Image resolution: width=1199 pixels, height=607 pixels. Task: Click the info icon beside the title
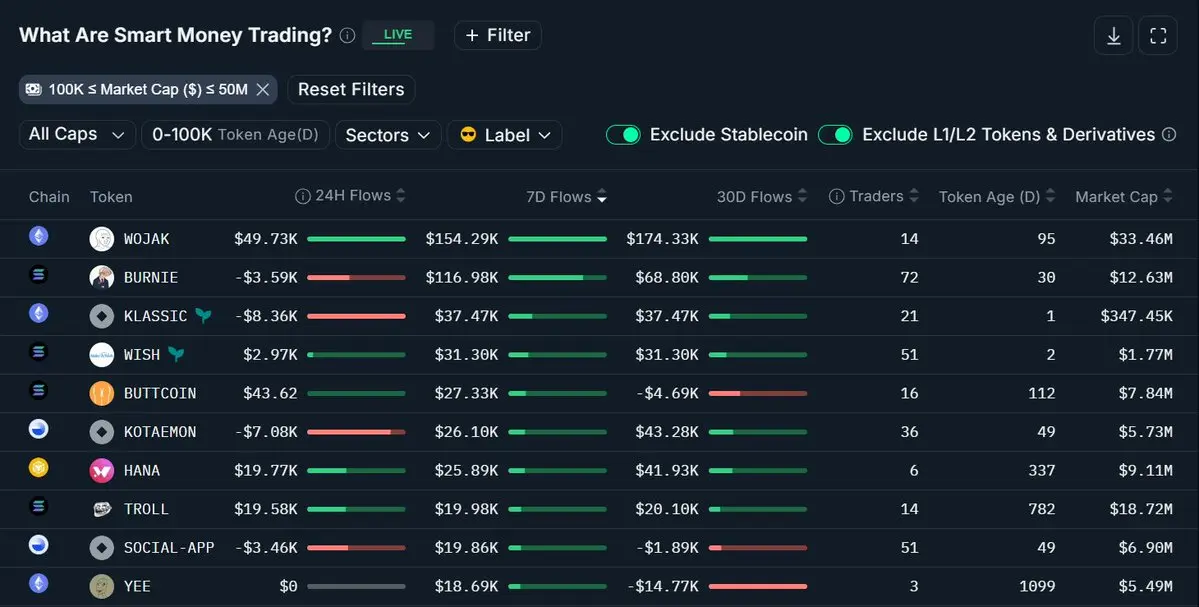pyautogui.click(x=347, y=35)
